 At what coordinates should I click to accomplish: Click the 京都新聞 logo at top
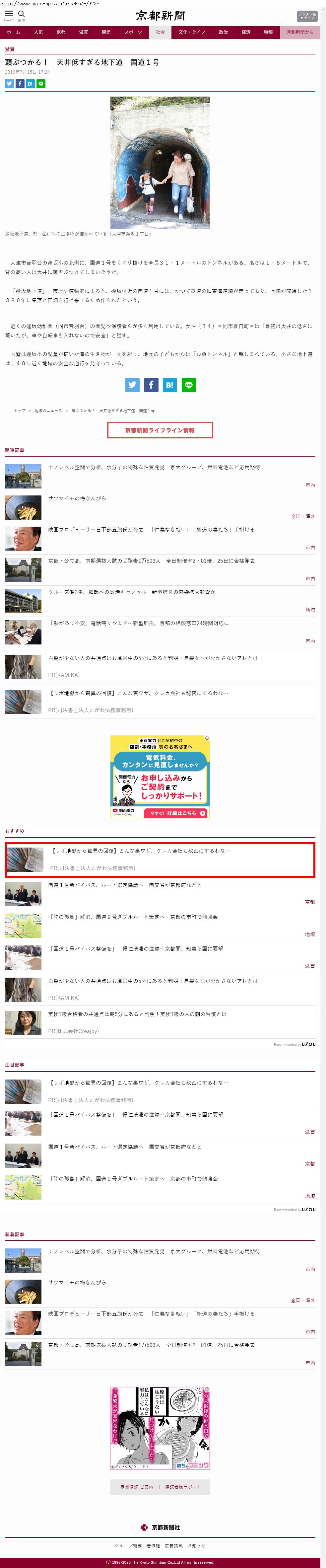click(160, 16)
